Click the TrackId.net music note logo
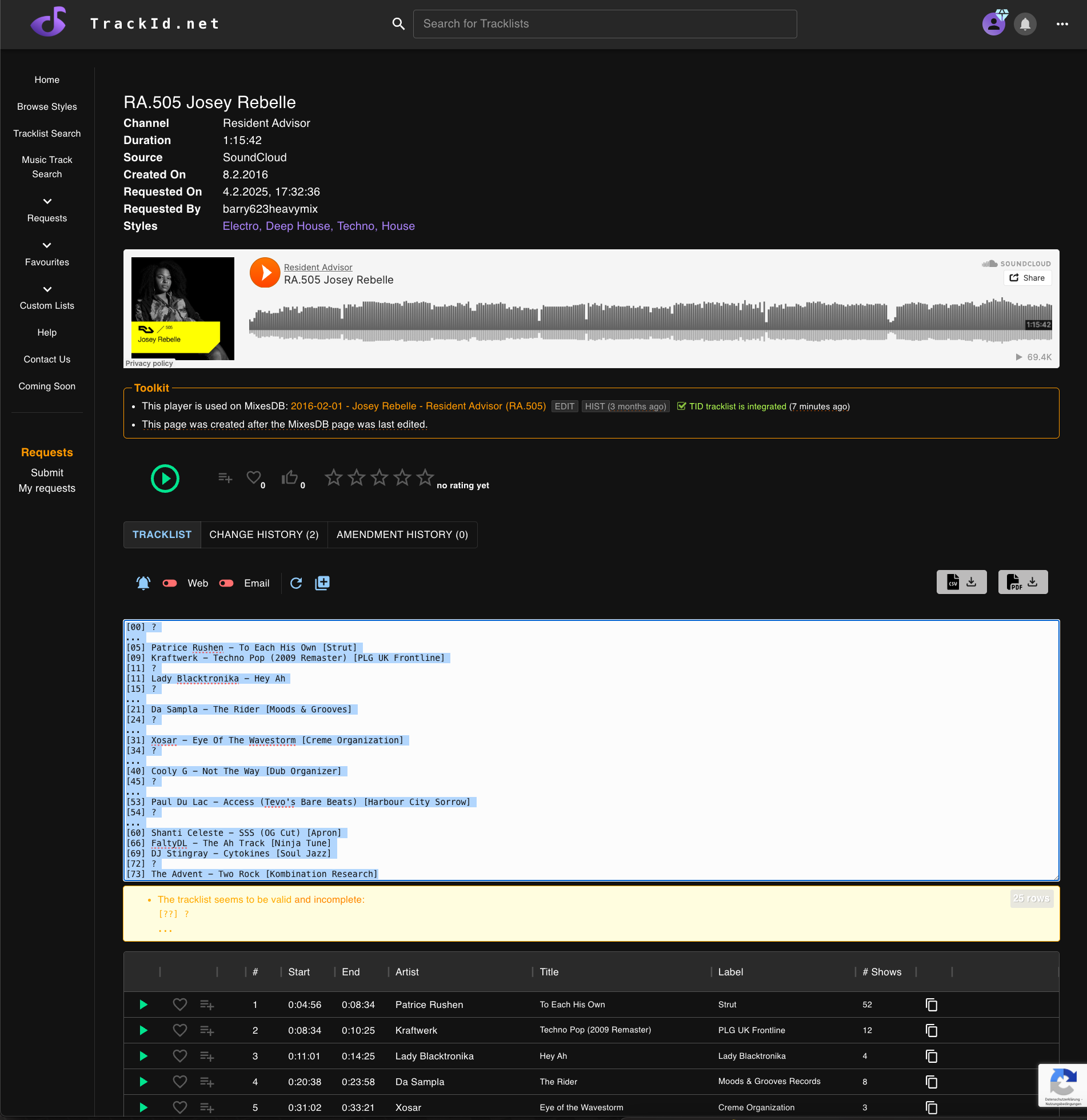1087x1120 pixels. point(49,23)
